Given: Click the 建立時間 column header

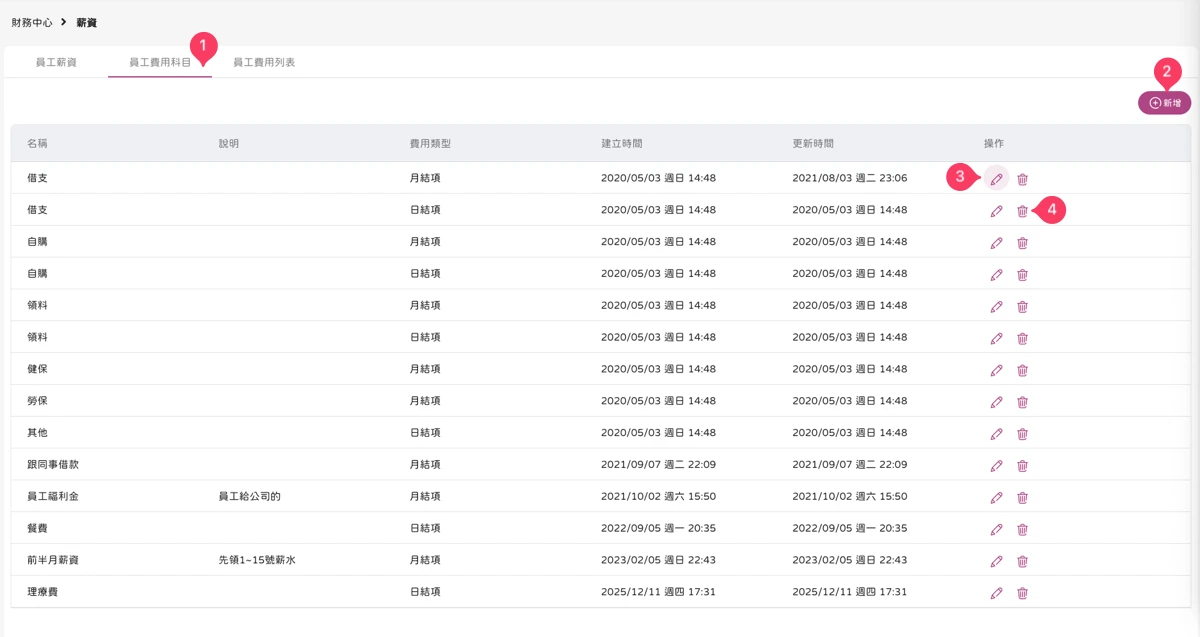Looking at the screenshot, I should point(621,144).
